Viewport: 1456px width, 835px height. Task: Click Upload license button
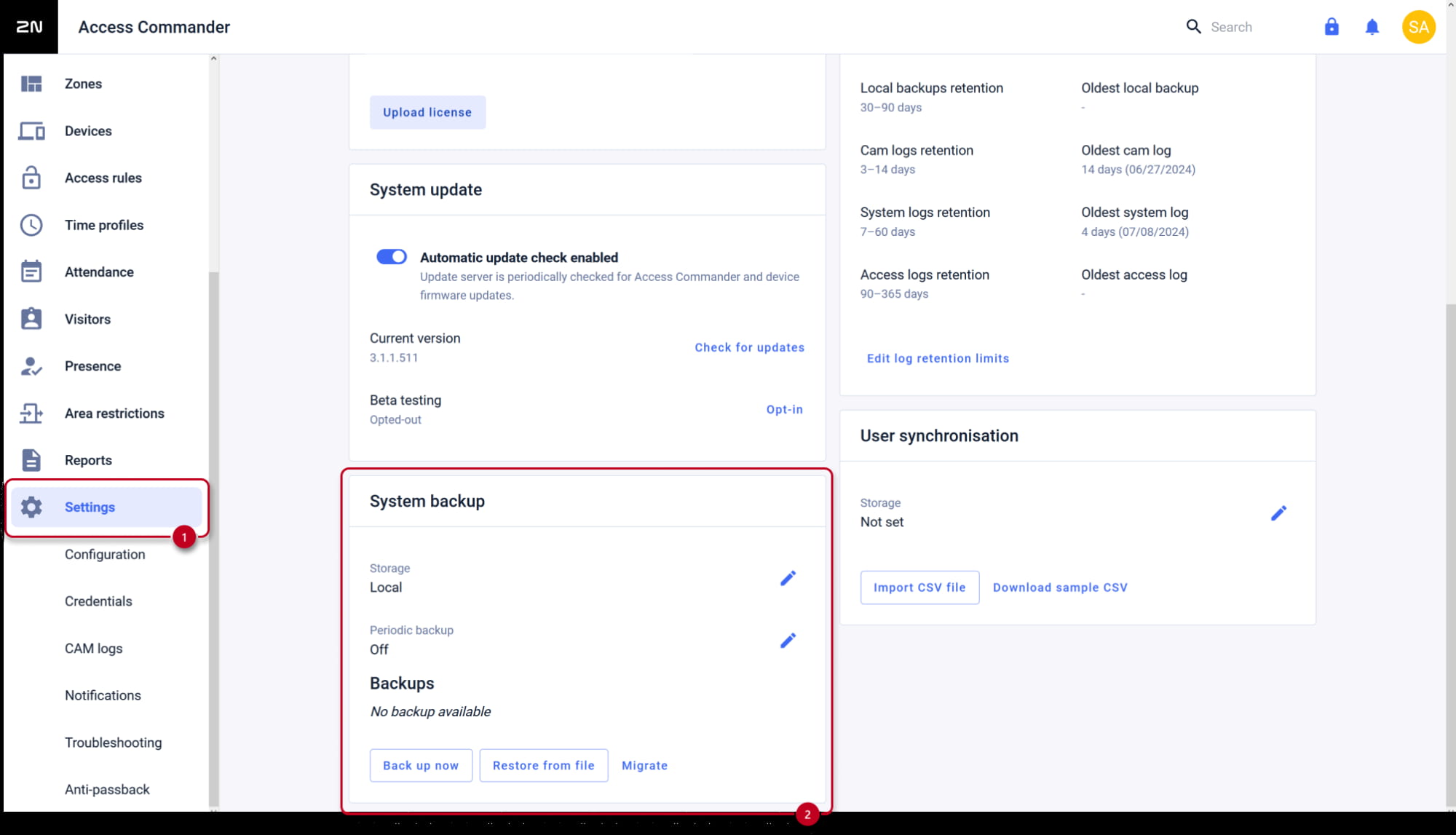coord(427,112)
